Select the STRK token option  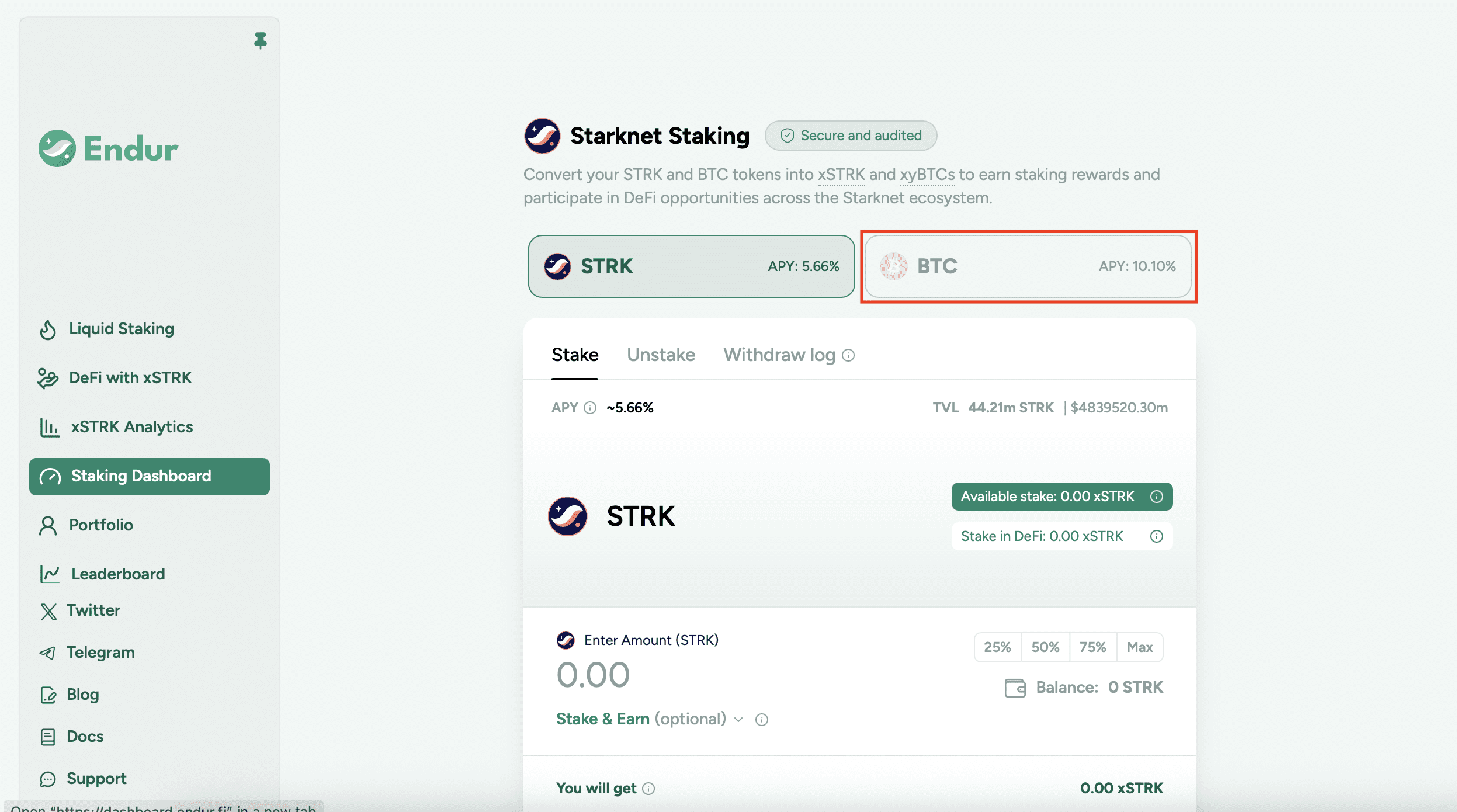point(691,266)
